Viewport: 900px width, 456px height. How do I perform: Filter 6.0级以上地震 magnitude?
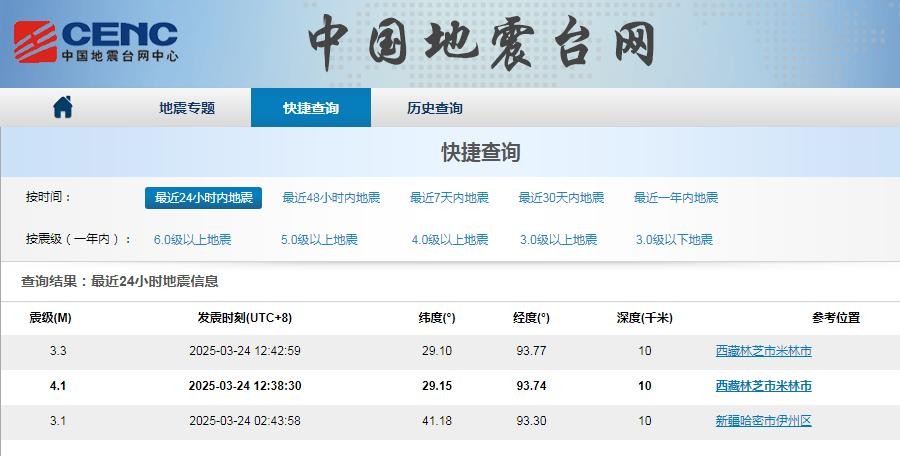pyautogui.click(x=192, y=240)
